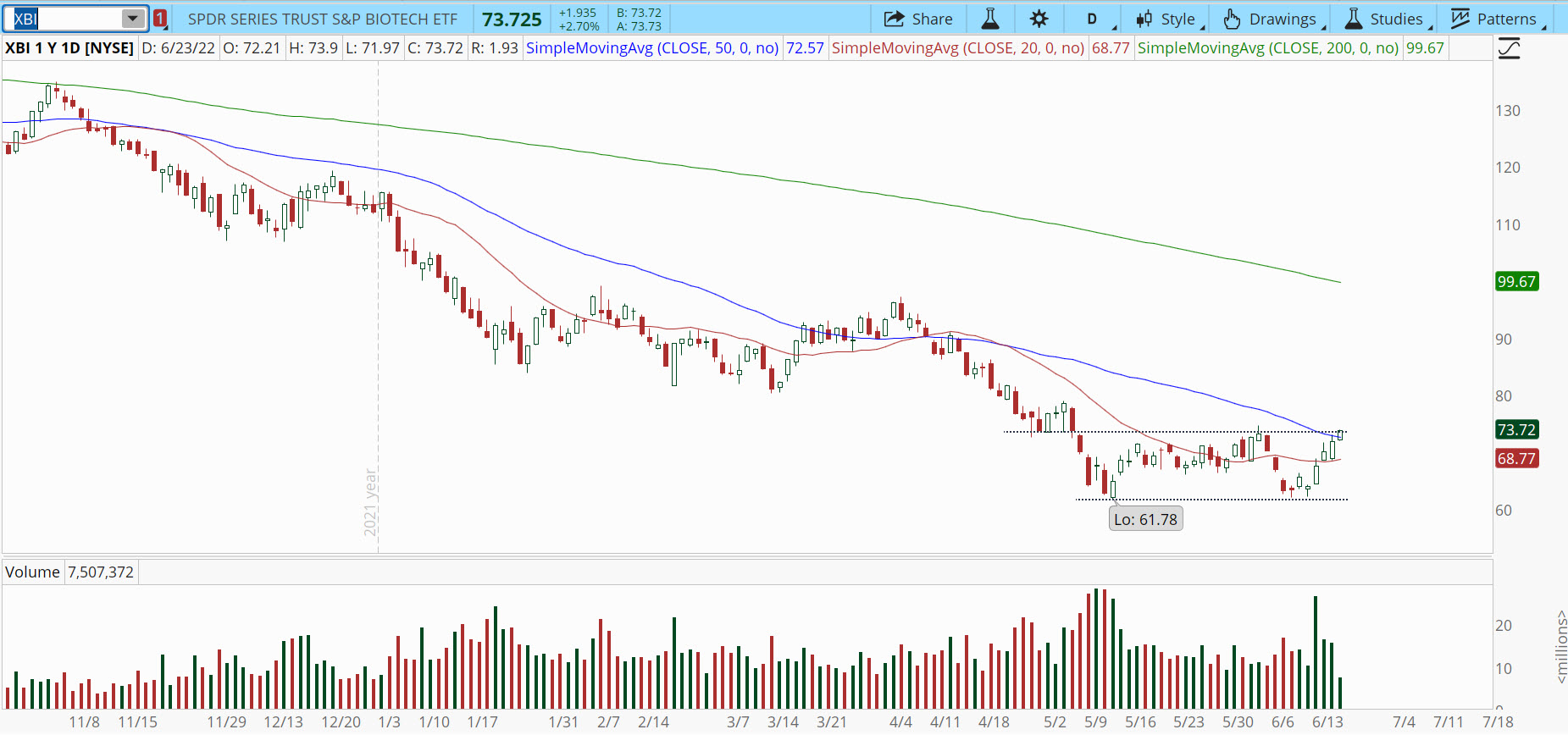1568x735 pixels.
Task: Select the SimpleMovingAvg 200 study label
Action: click(x=1268, y=48)
